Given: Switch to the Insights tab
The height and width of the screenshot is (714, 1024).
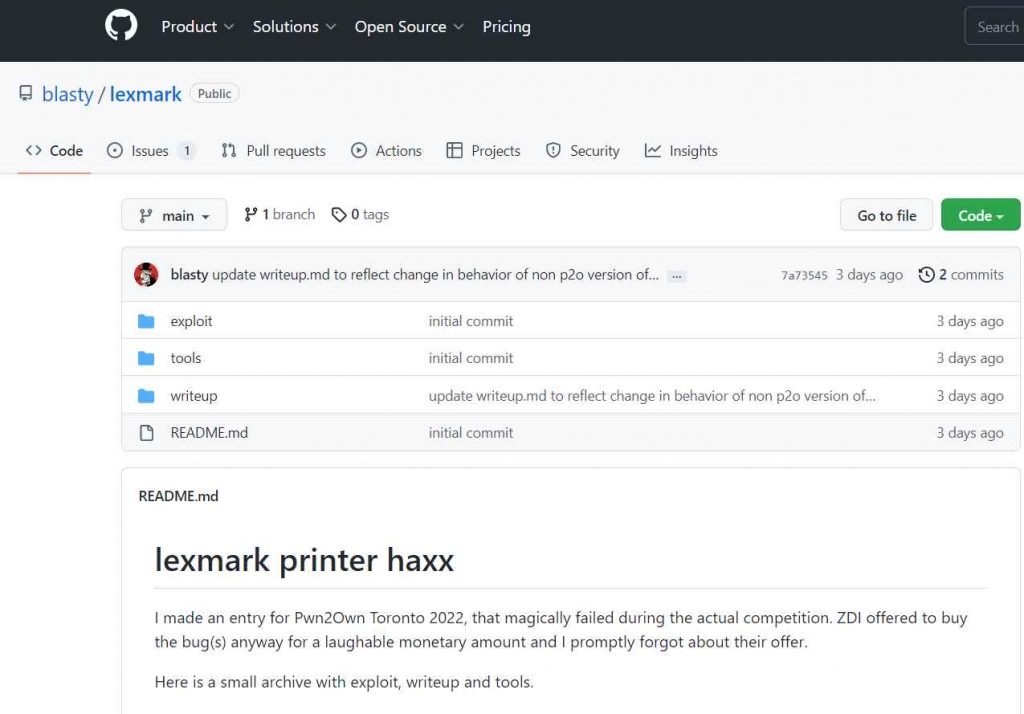Looking at the screenshot, I should coord(681,151).
